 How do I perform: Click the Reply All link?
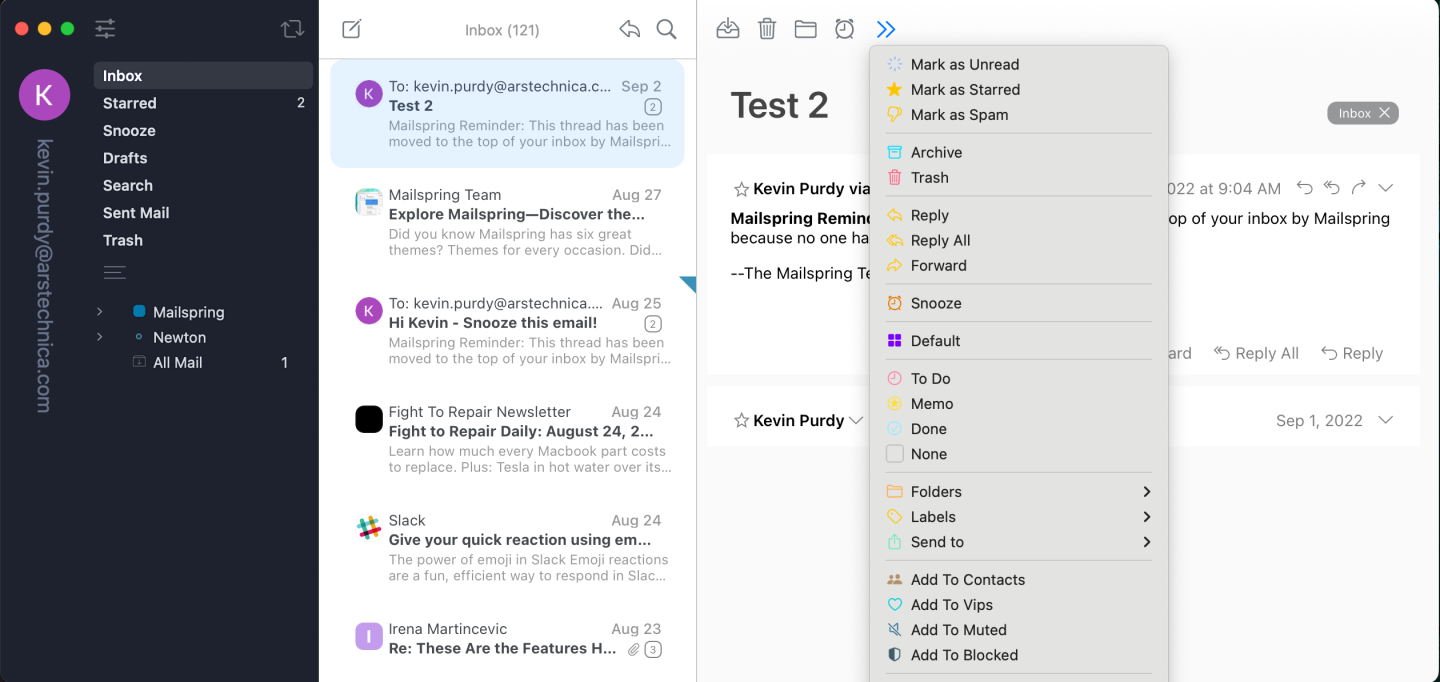point(1256,353)
